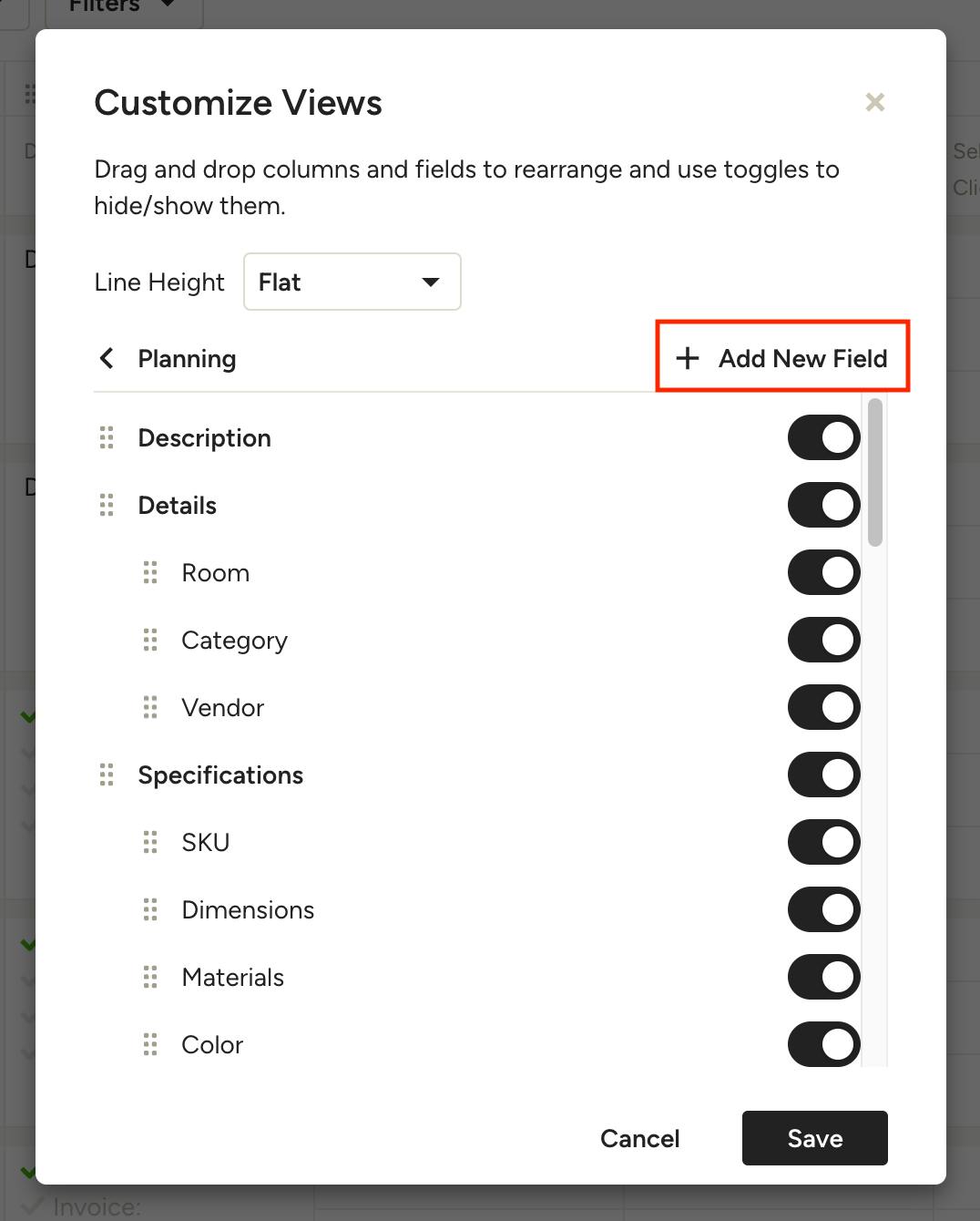980x1221 pixels.
Task: Hide the Category column toggle
Action: (824, 641)
